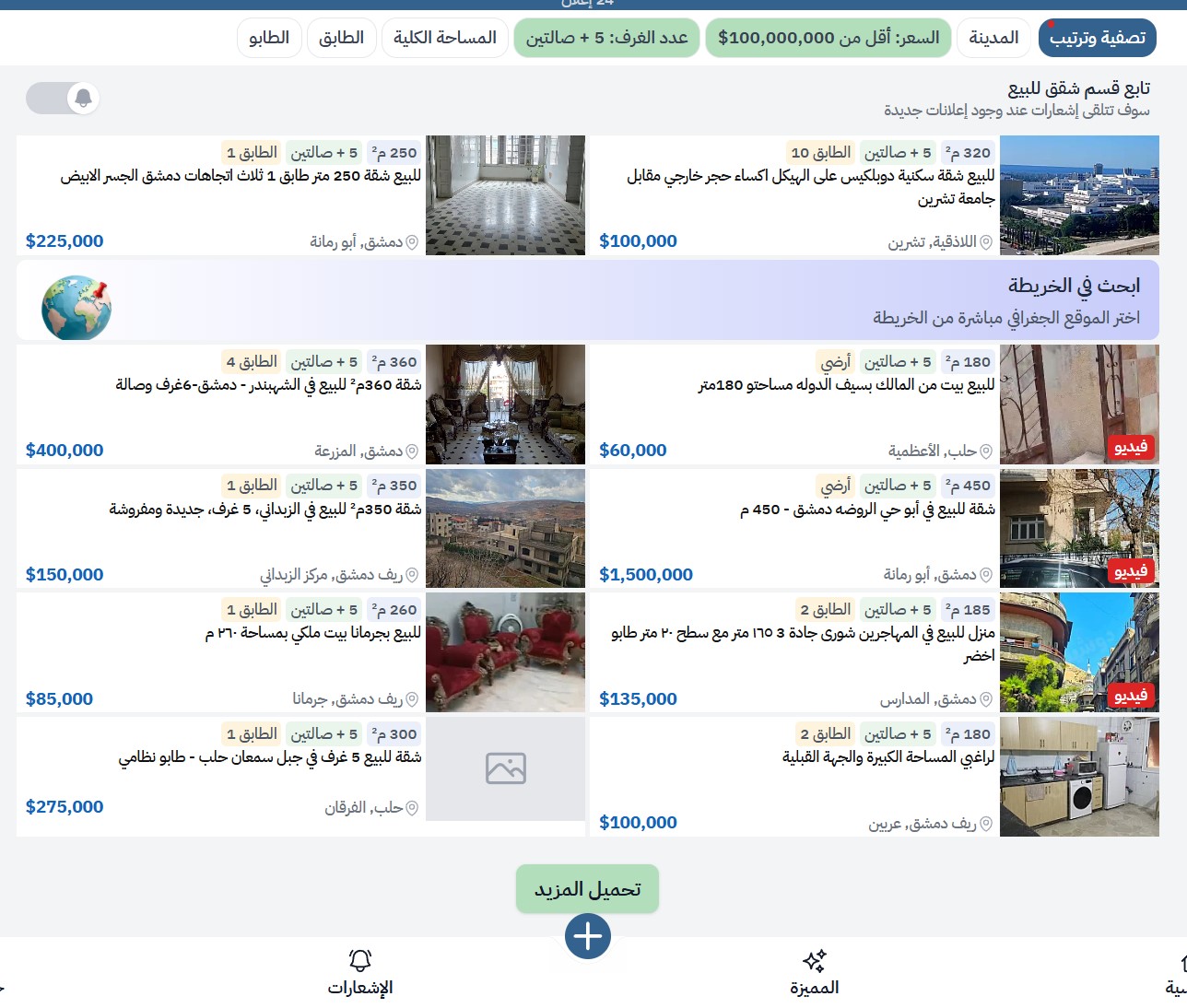Image resolution: width=1187 pixels, height=1008 pixels.
Task: Open the السعر: أقل من $100,000,000 price filter
Action: coord(829,38)
